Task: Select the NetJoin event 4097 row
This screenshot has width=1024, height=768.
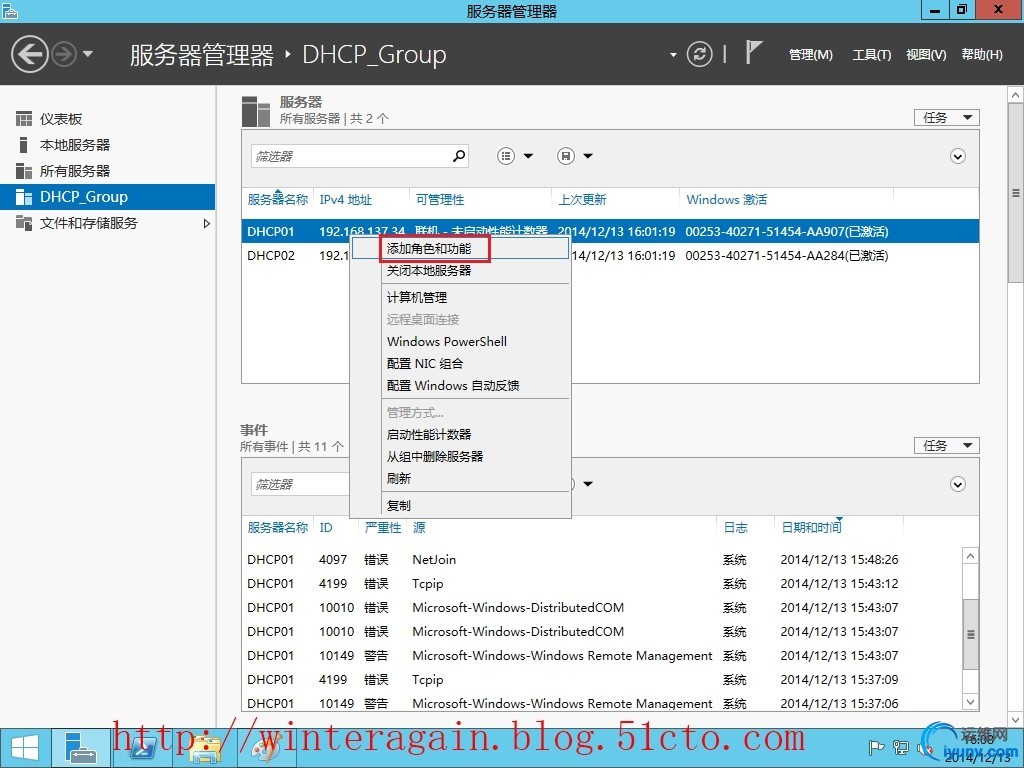Action: point(601,560)
